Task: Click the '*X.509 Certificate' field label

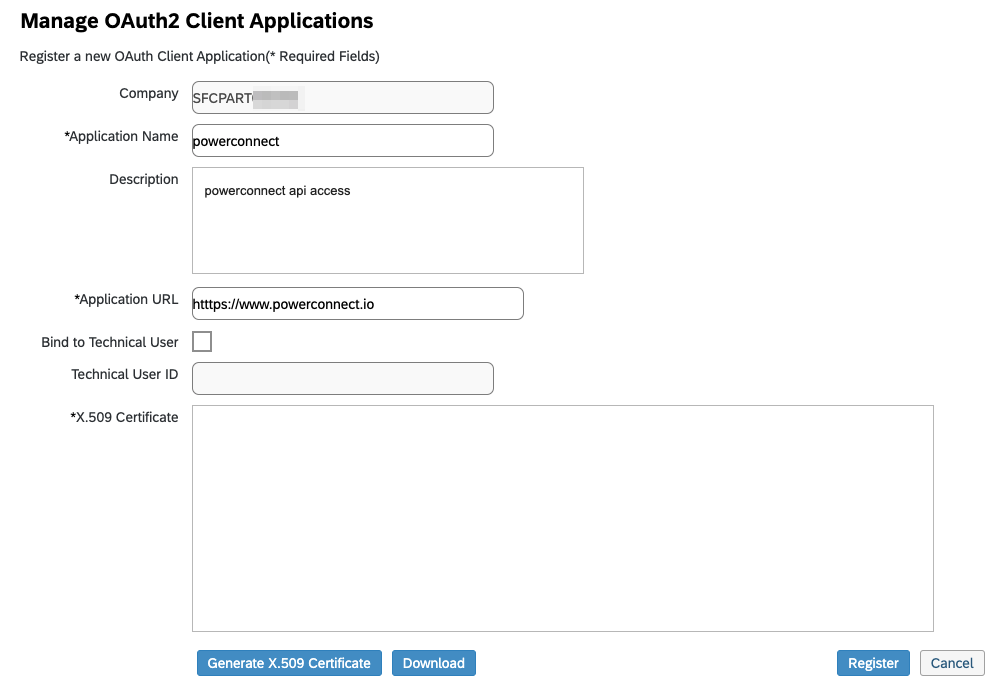Action: tap(124, 417)
